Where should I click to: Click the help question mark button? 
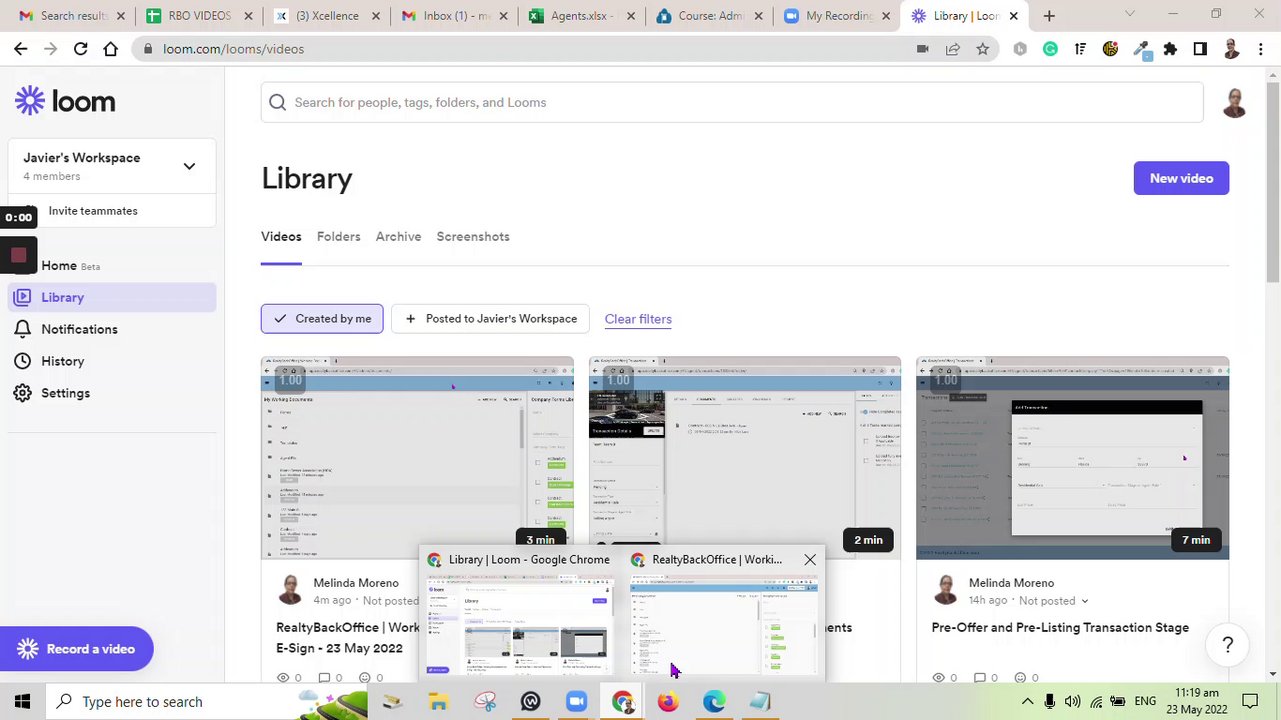click(1228, 645)
